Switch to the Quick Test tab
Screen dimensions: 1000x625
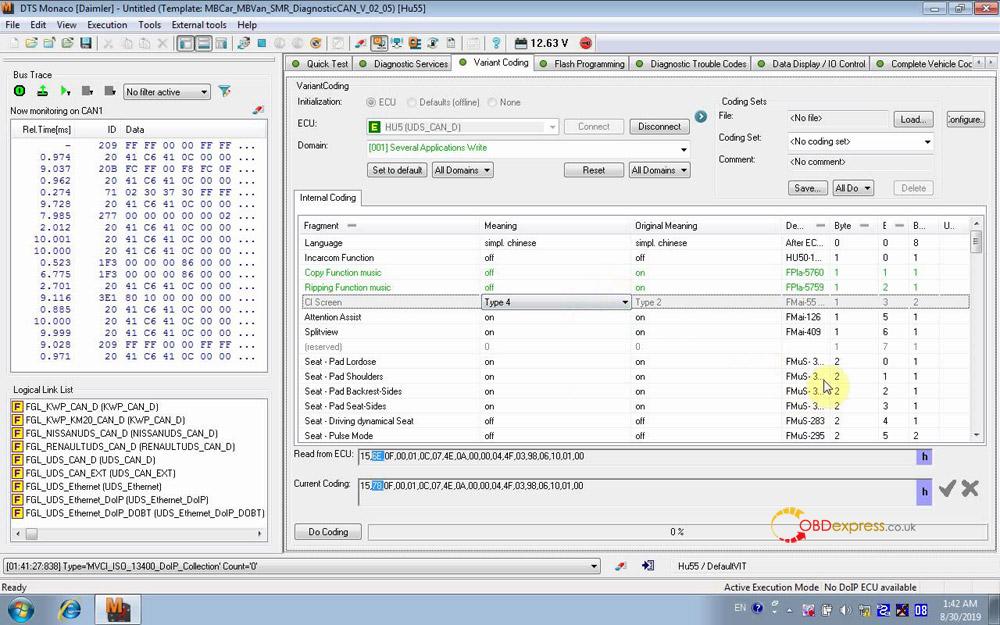(x=320, y=64)
